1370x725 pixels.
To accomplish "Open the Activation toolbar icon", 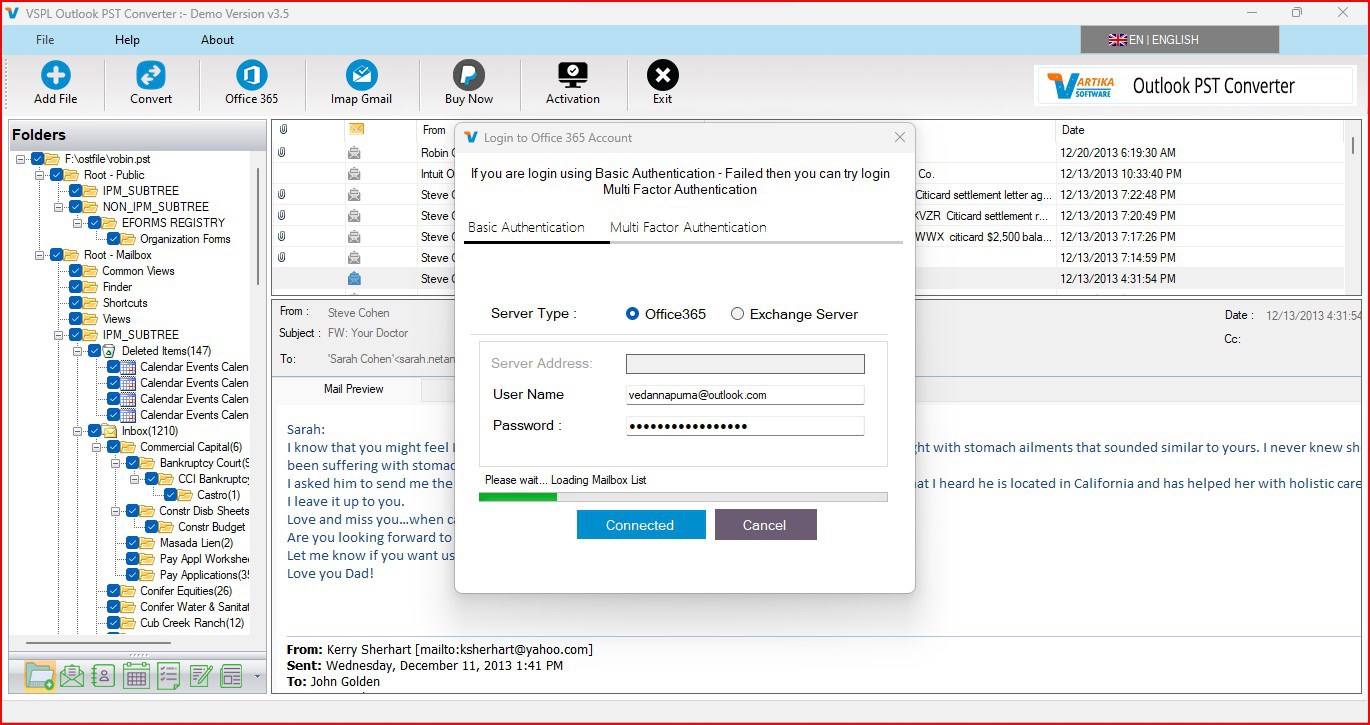I will (573, 75).
